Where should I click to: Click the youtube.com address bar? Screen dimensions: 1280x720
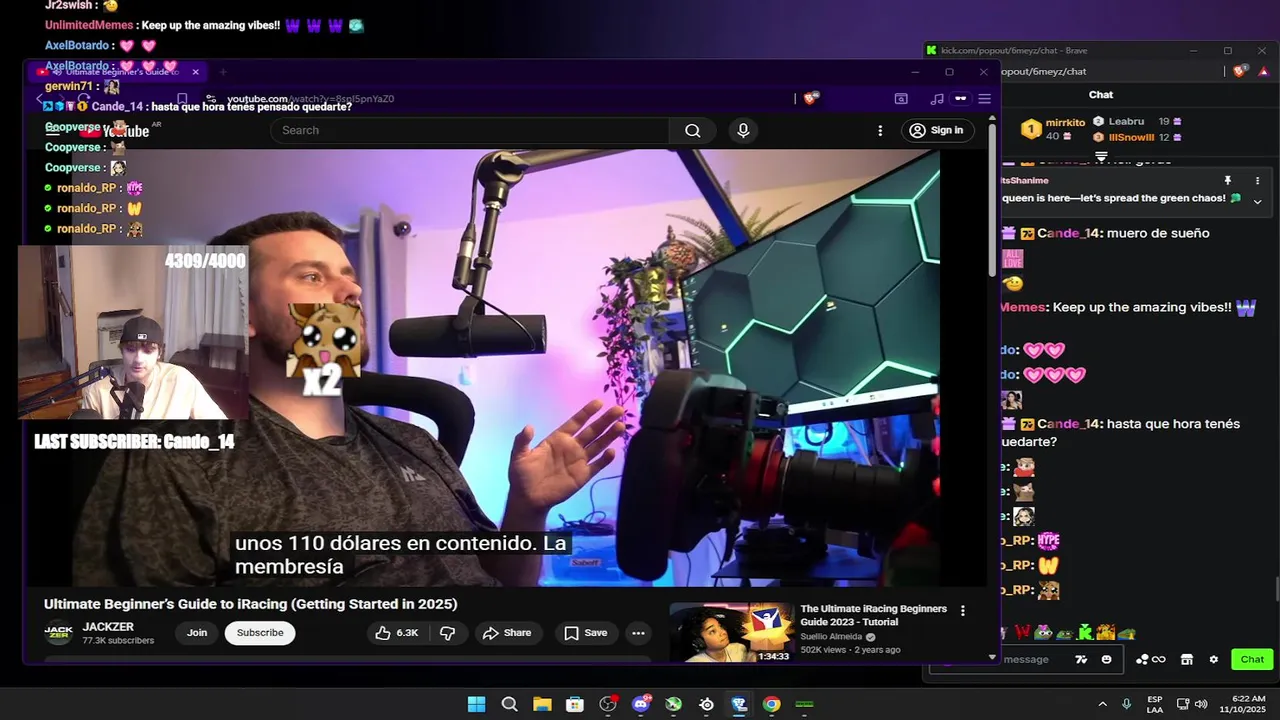coord(500,99)
